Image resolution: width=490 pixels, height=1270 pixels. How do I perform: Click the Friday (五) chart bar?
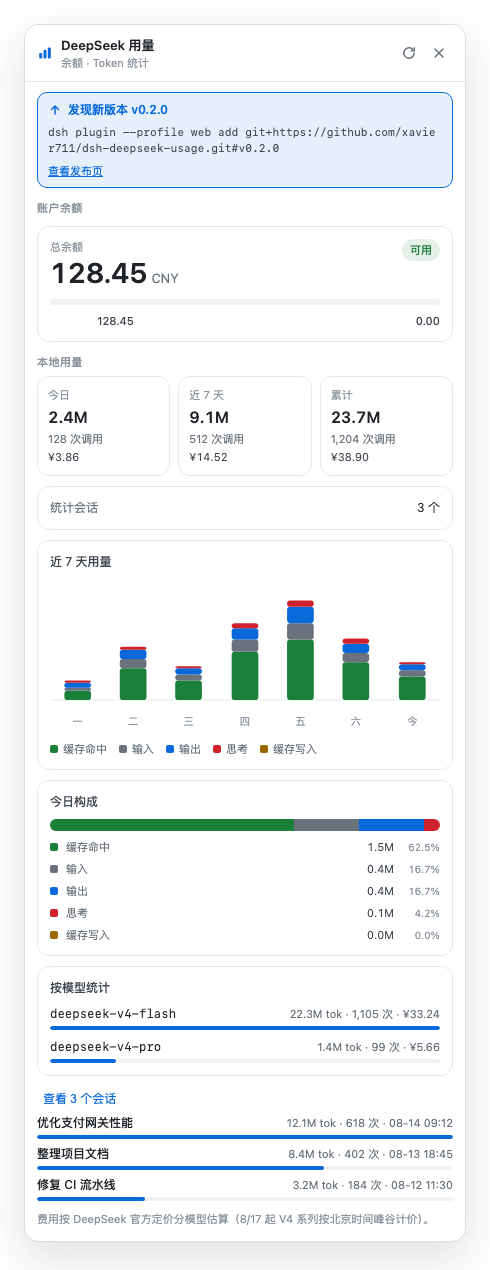click(301, 650)
